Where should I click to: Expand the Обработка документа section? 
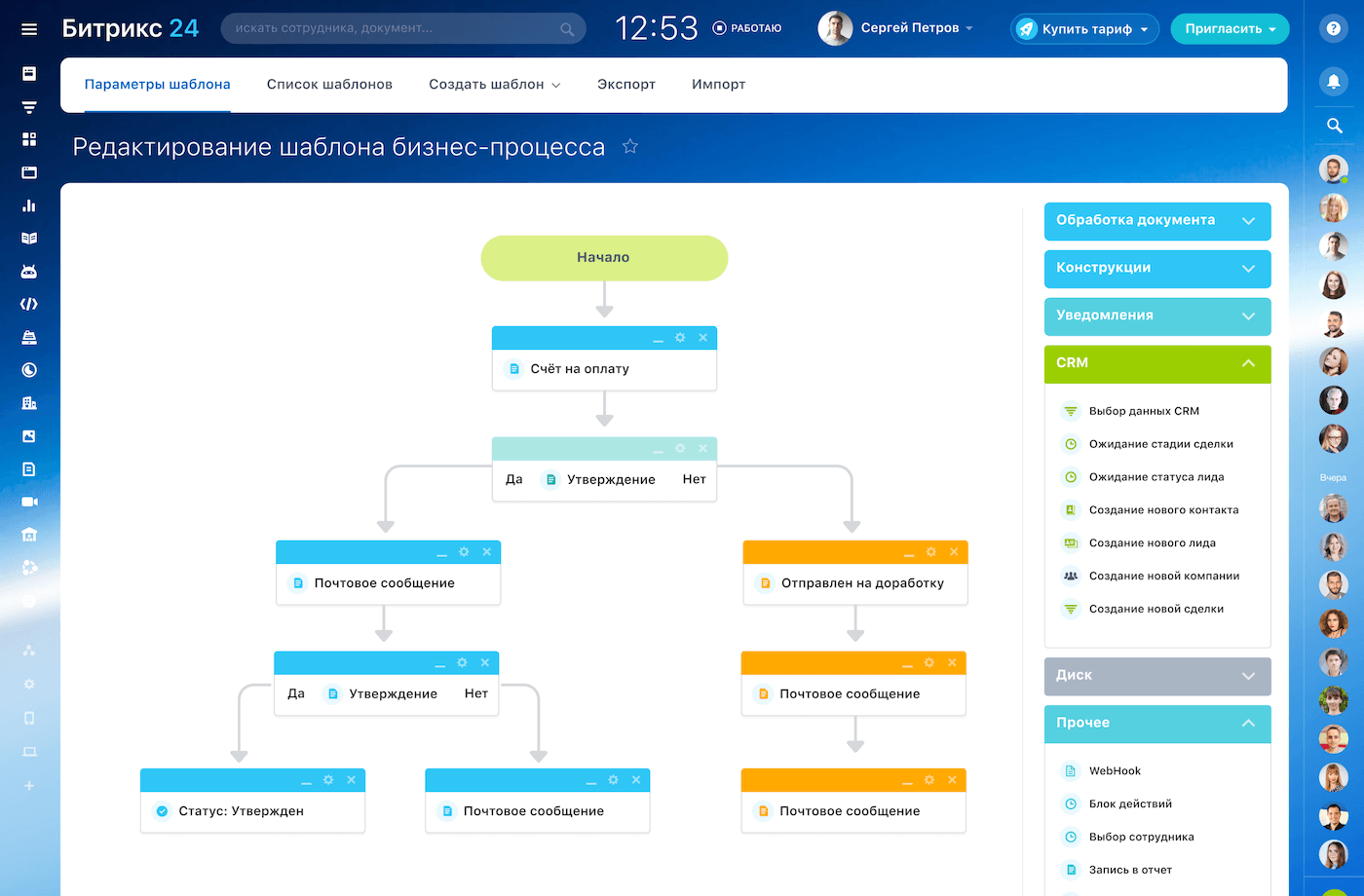(x=1156, y=221)
